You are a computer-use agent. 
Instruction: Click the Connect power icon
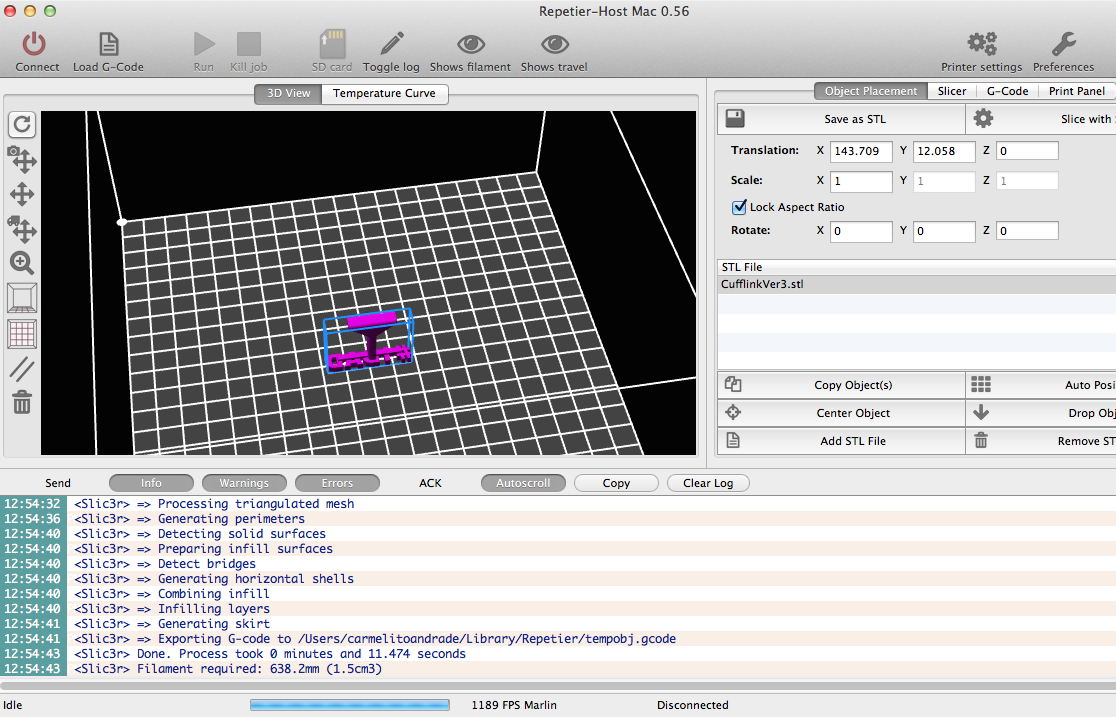(x=34, y=44)
